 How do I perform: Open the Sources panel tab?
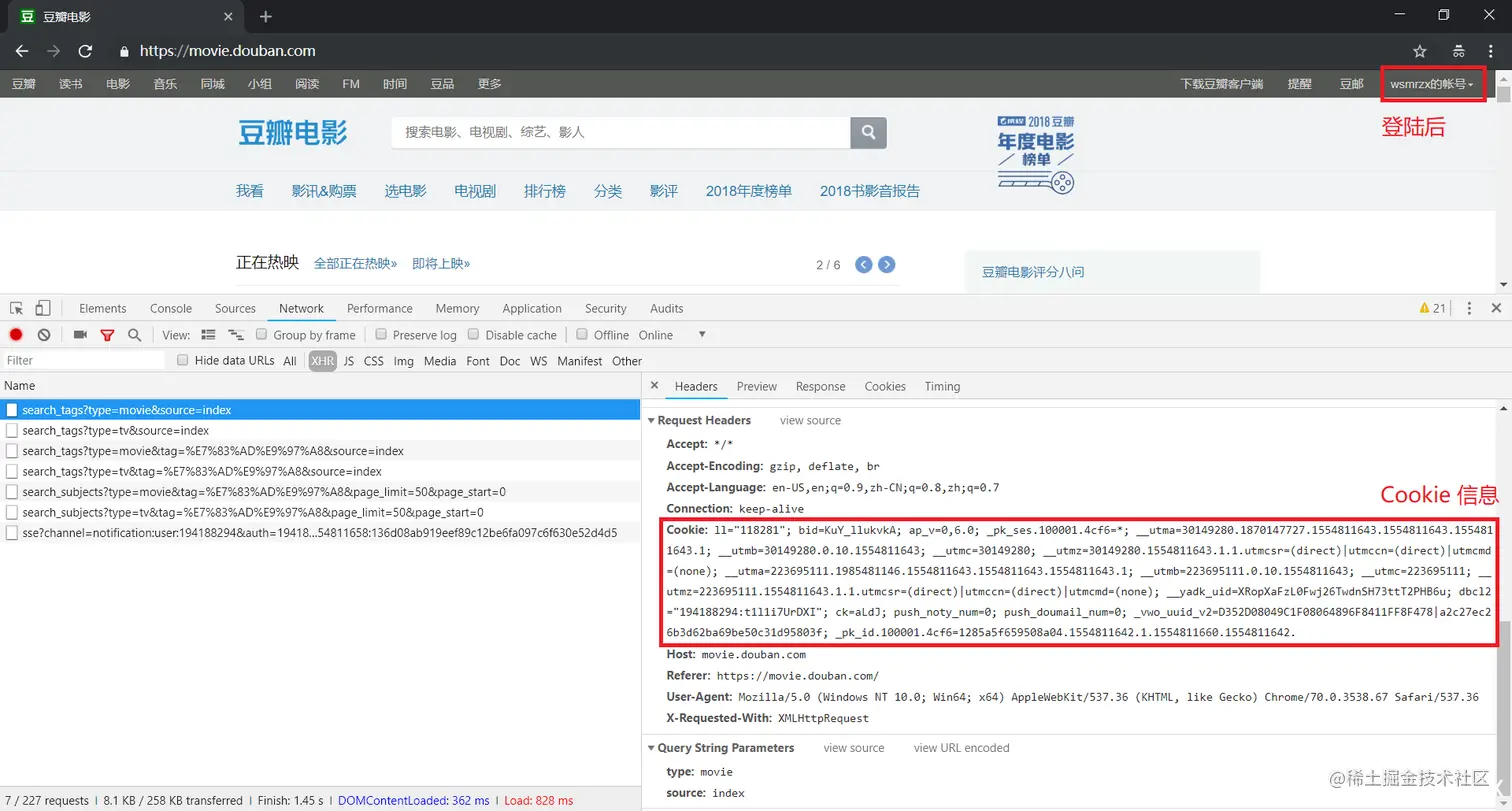coord(236,308)
